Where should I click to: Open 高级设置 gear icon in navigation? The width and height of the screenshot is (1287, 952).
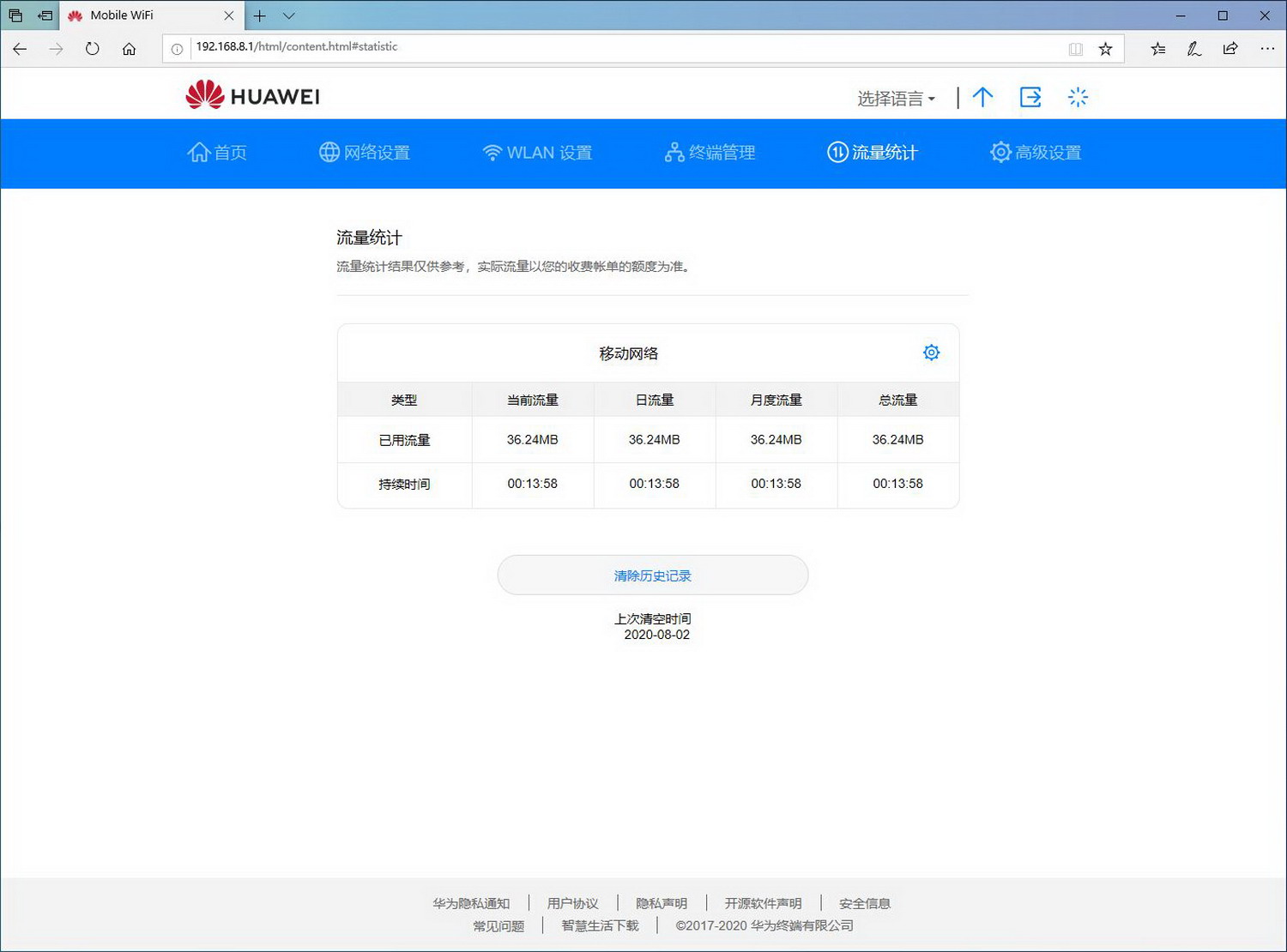(1000, 152)
